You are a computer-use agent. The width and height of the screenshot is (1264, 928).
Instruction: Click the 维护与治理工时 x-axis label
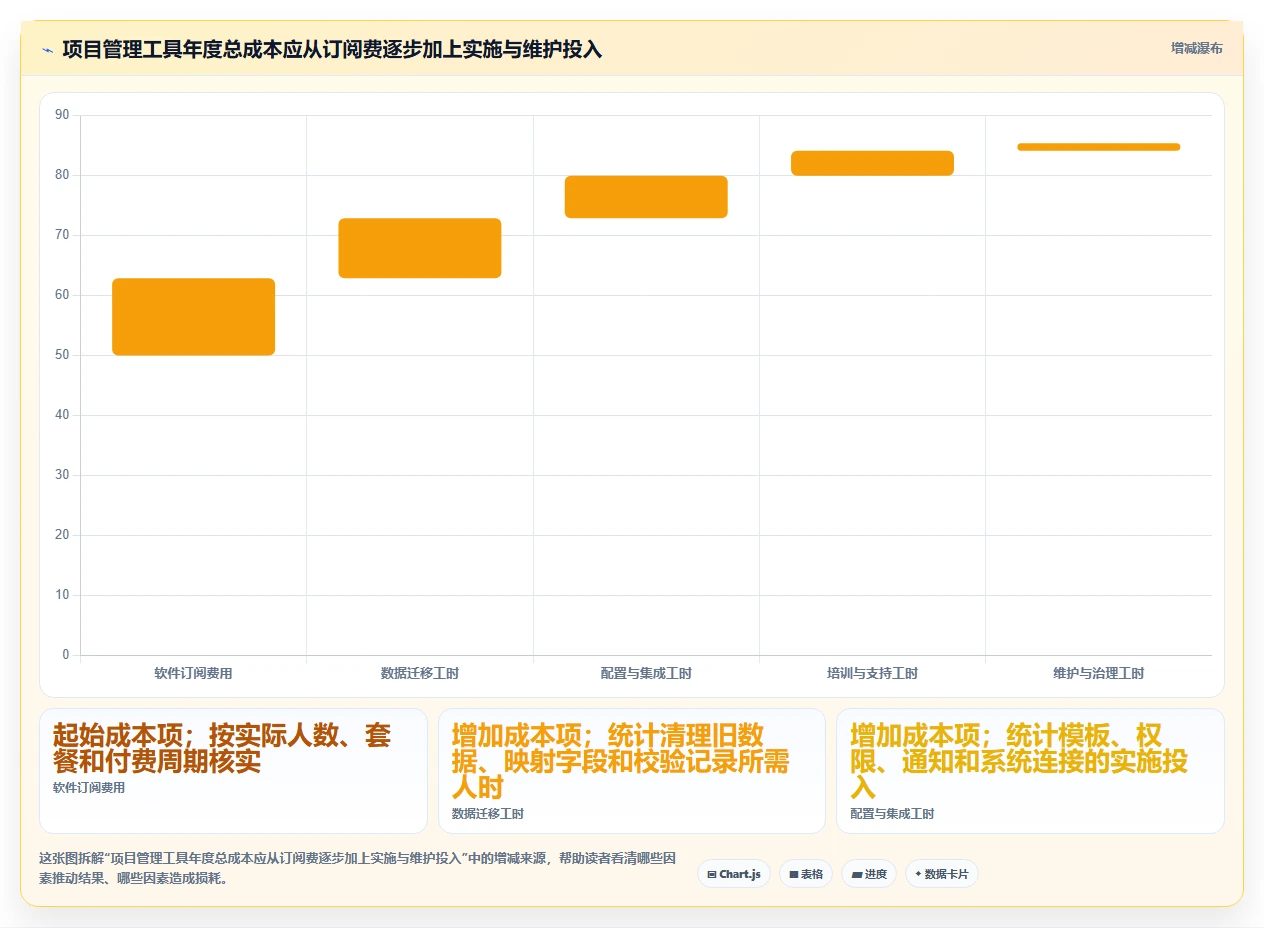[x=1099, y=673]
